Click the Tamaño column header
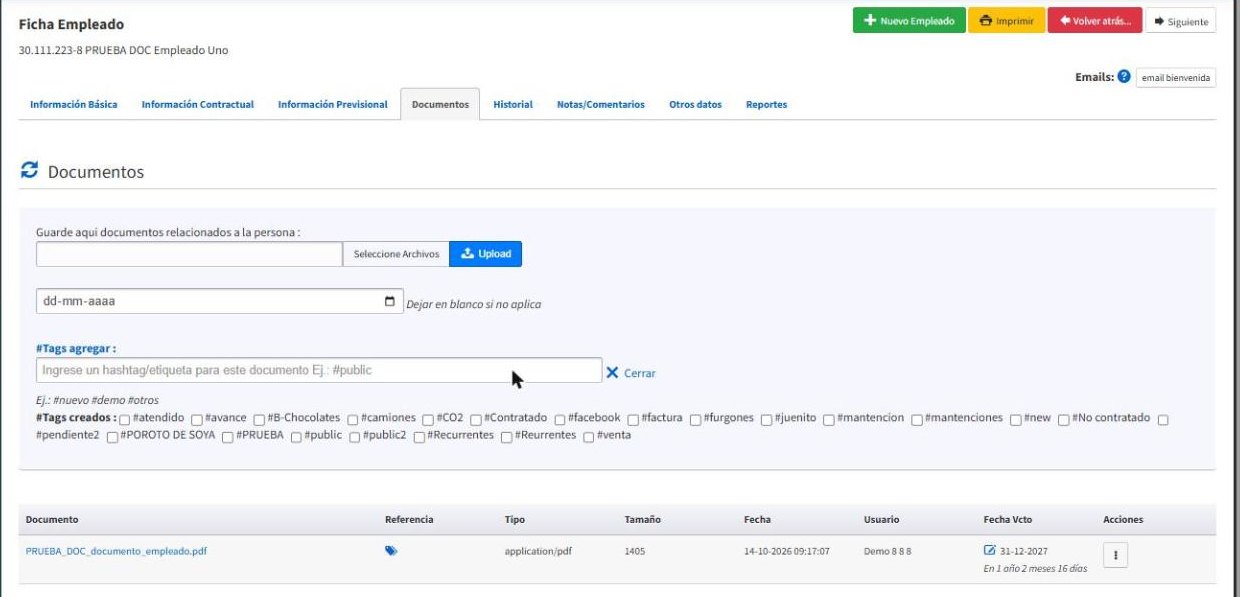 tap(643, 520)
